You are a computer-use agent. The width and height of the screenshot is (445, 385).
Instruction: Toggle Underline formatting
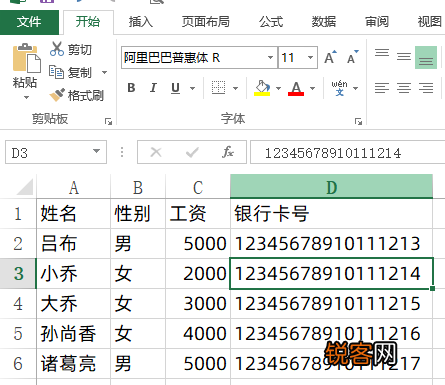[175, 88]
